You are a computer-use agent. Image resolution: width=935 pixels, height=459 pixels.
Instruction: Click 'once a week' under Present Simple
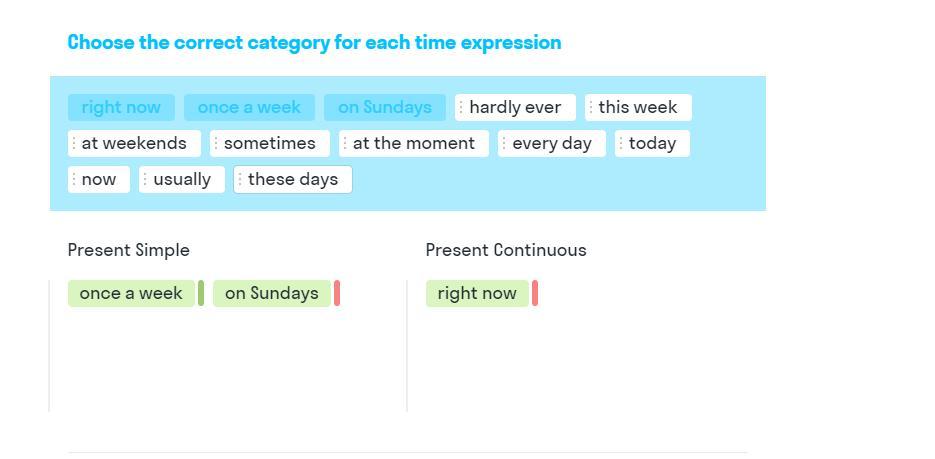131,293
